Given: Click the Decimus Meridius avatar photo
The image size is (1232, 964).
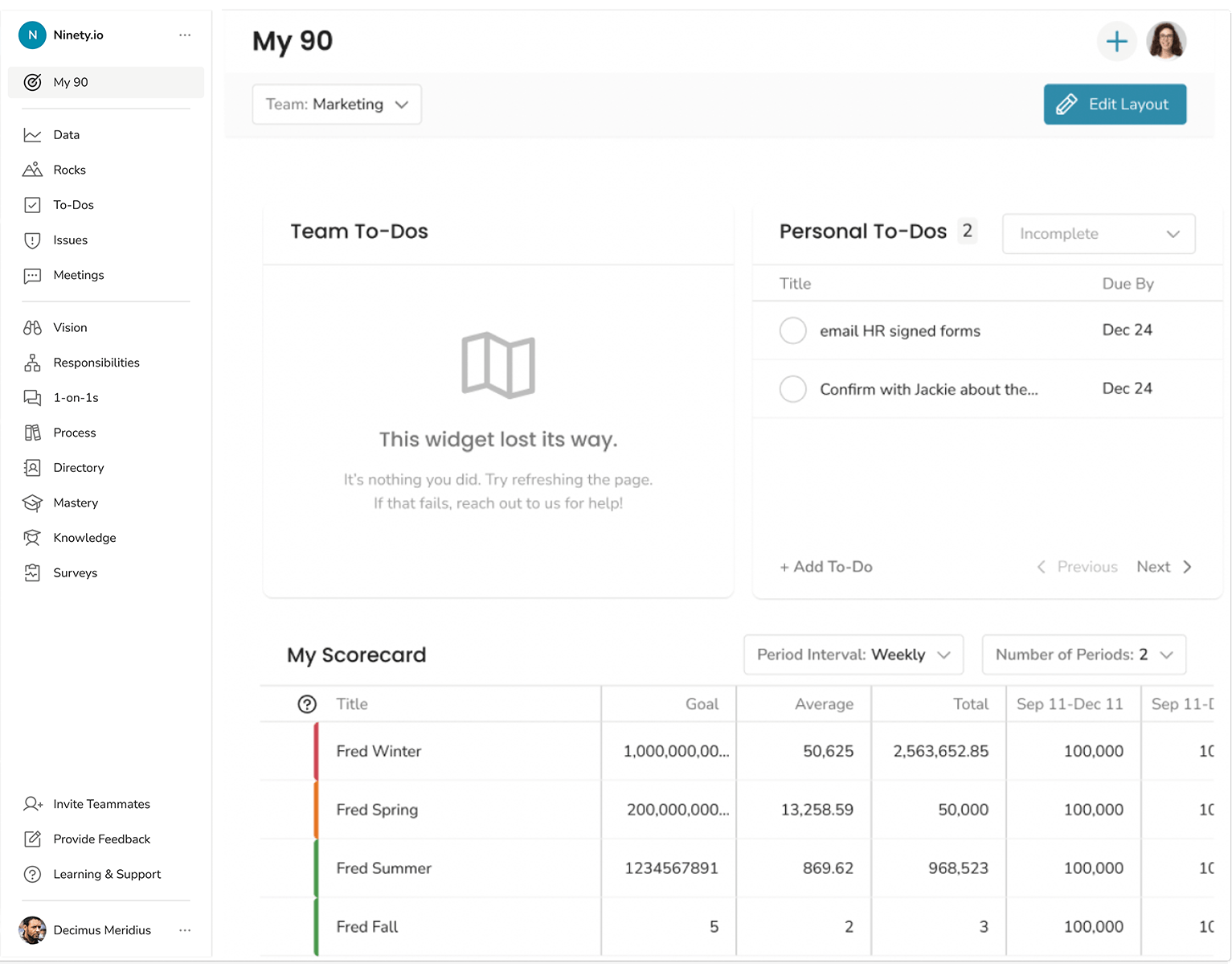Looking at the screenshot, I should (32, 930).
